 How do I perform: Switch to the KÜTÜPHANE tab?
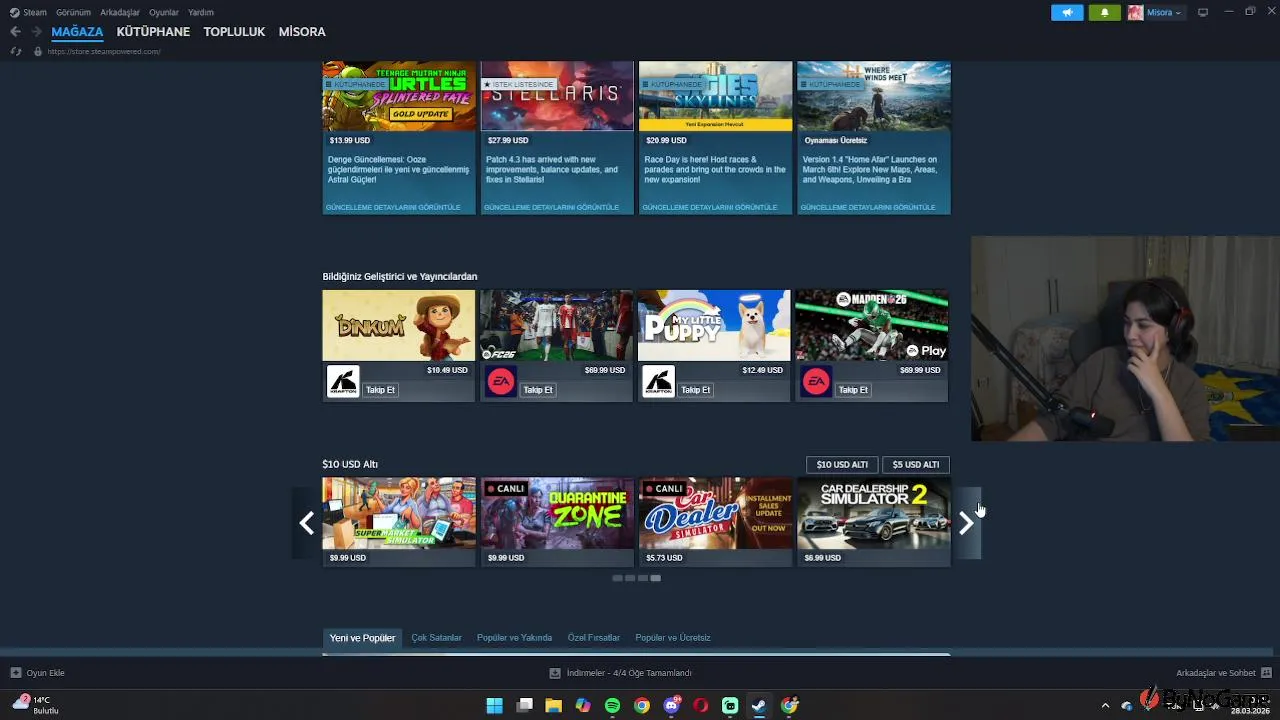tap(153, 32)
